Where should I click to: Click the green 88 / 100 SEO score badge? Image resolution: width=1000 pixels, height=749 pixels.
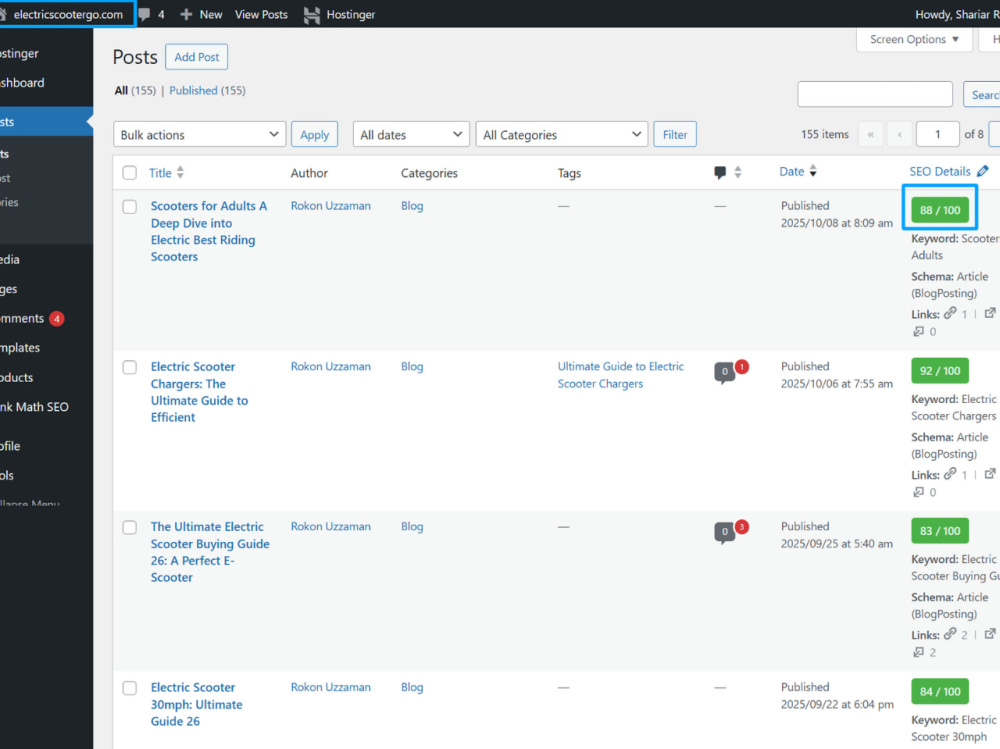click(x=940, y=210)
